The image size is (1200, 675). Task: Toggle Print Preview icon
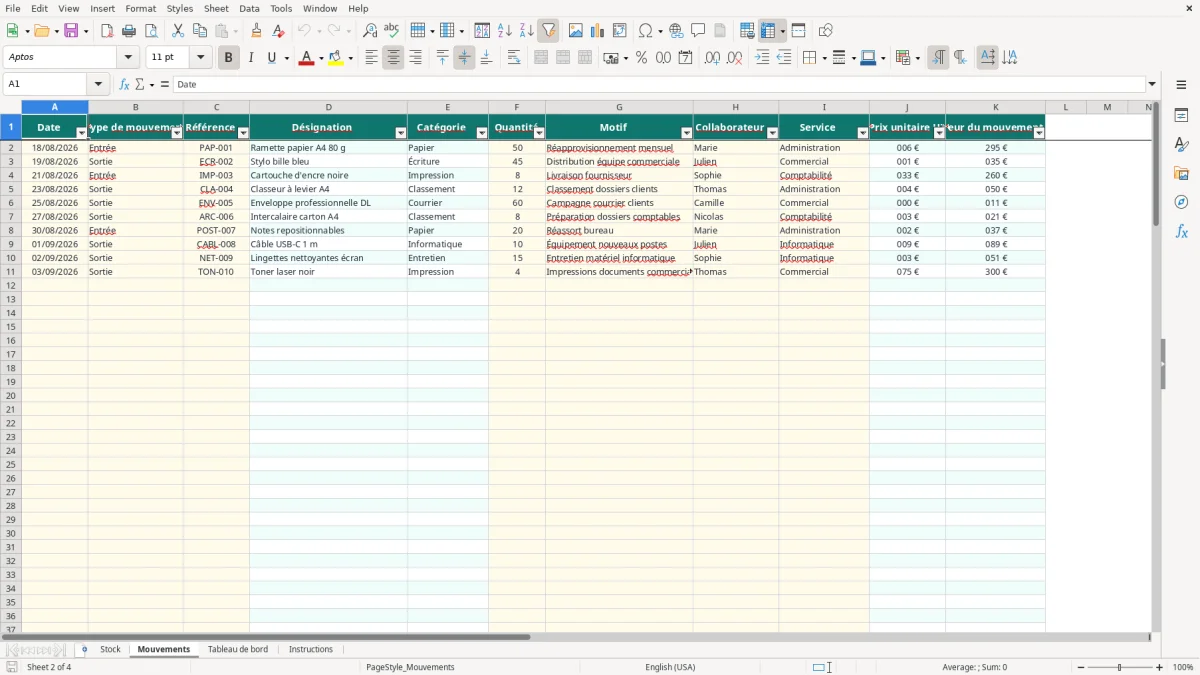(151, 31)
